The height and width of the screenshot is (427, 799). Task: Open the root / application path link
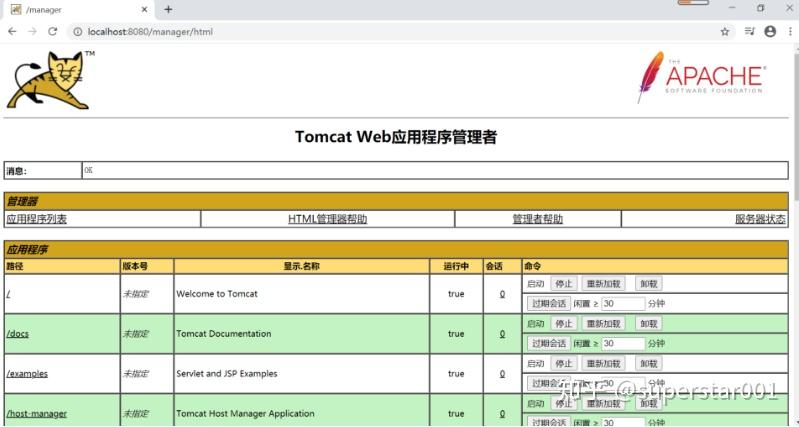coord(9,294)
